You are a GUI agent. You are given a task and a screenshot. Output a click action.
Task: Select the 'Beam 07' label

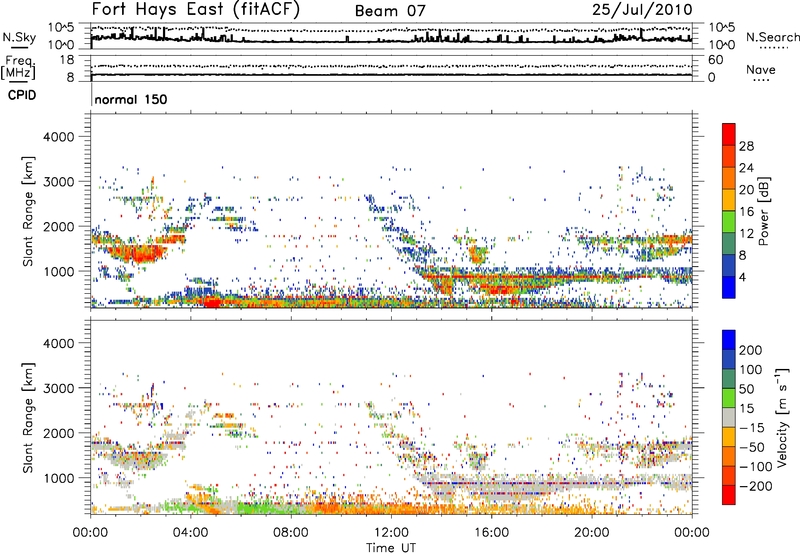click(x=390, y=11)
